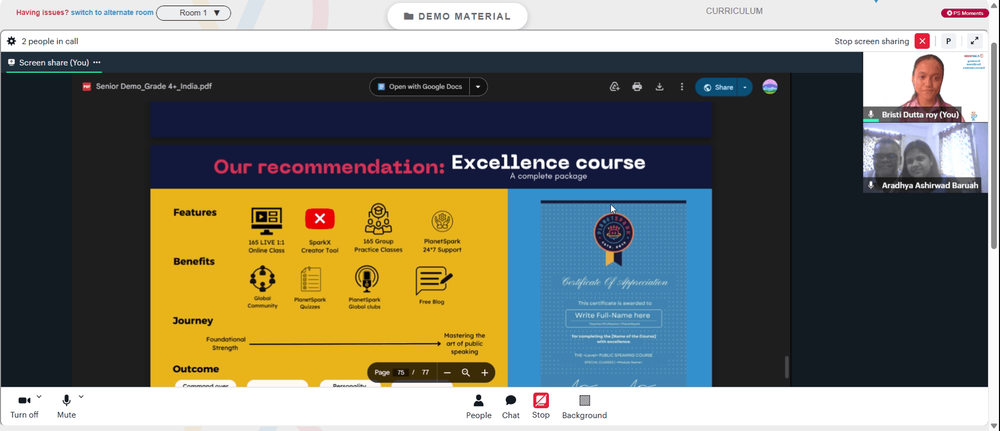The height and width of the screenshot is (431, 1000).
Task: Mute the microphone
Action: click(66, 406)
